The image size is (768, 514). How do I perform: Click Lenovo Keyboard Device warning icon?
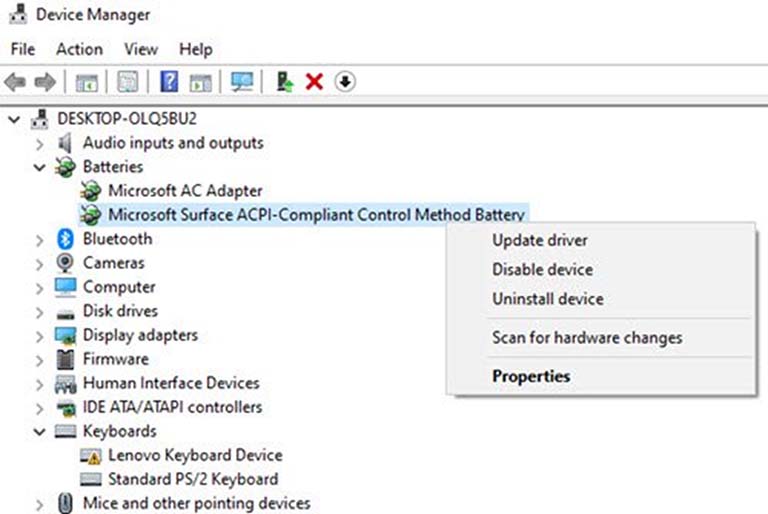click(x=91, y=456)
